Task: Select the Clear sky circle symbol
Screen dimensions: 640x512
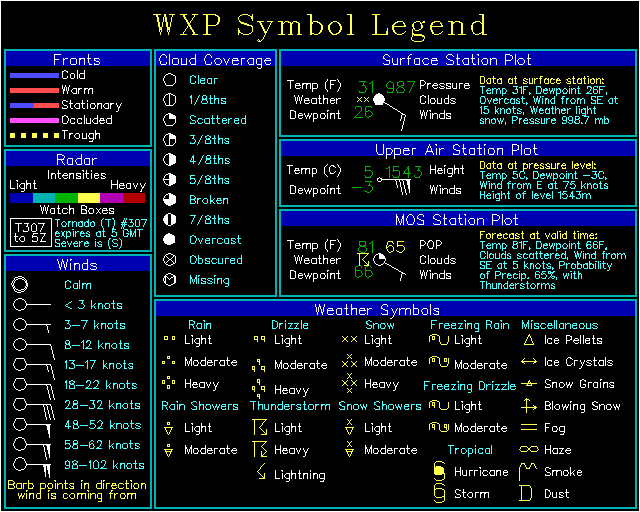Action: 169,80
